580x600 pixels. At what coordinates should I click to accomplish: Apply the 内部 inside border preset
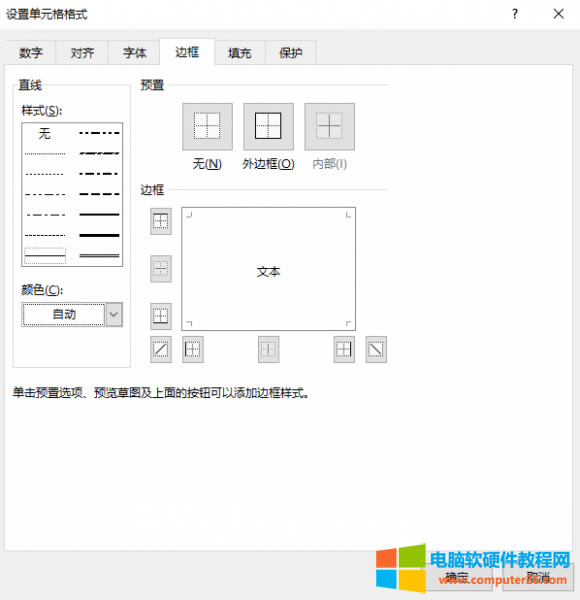[329, 127]
